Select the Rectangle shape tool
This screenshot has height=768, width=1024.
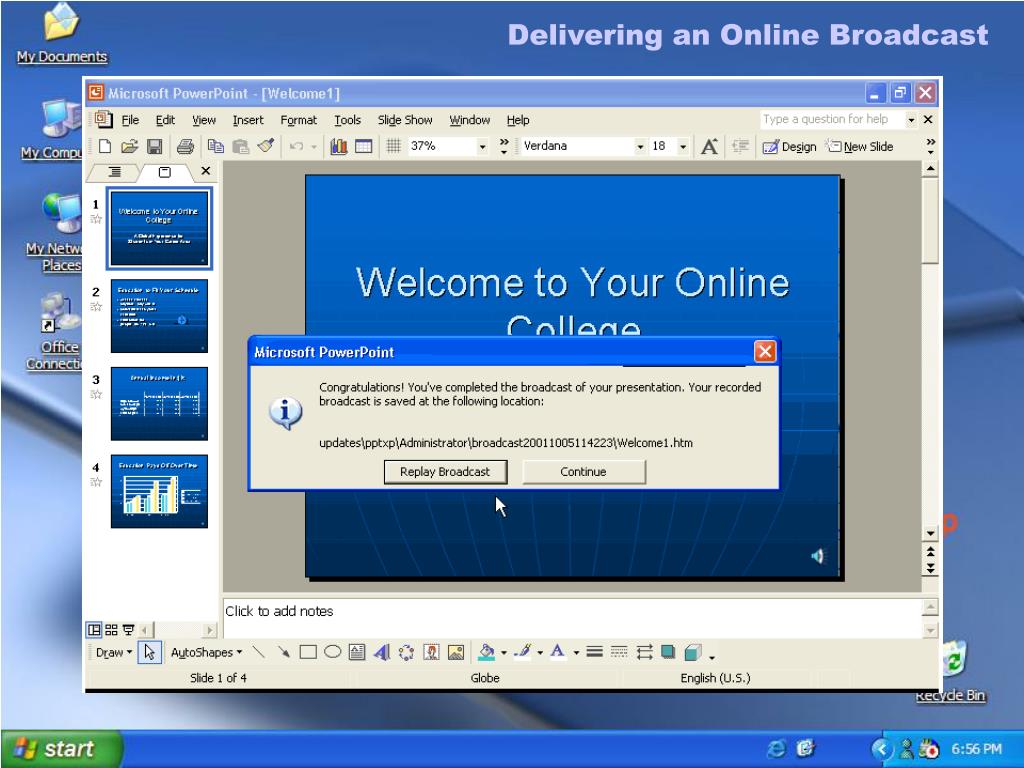point(308,652)
